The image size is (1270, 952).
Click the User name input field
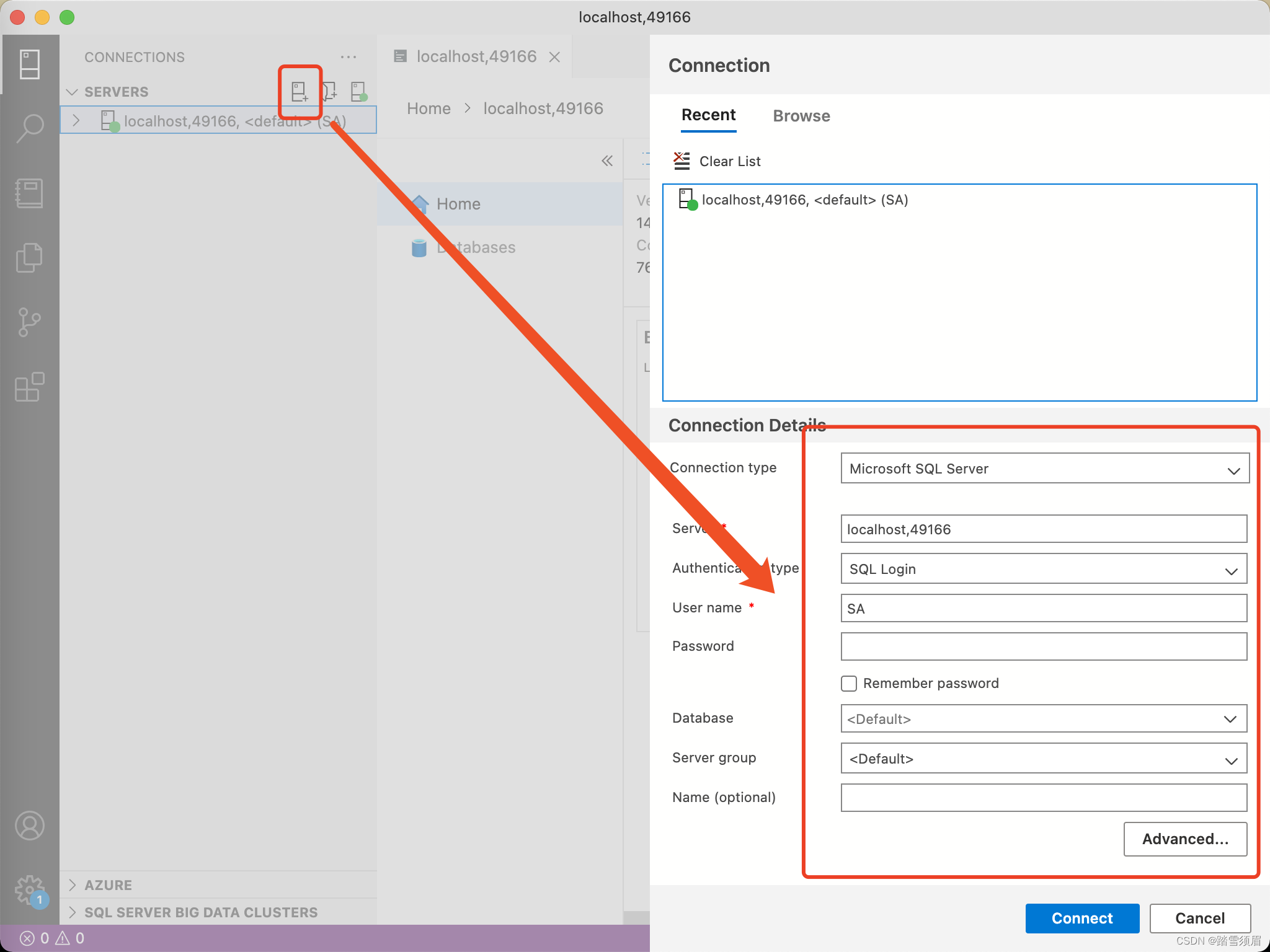pos(1044,609)
